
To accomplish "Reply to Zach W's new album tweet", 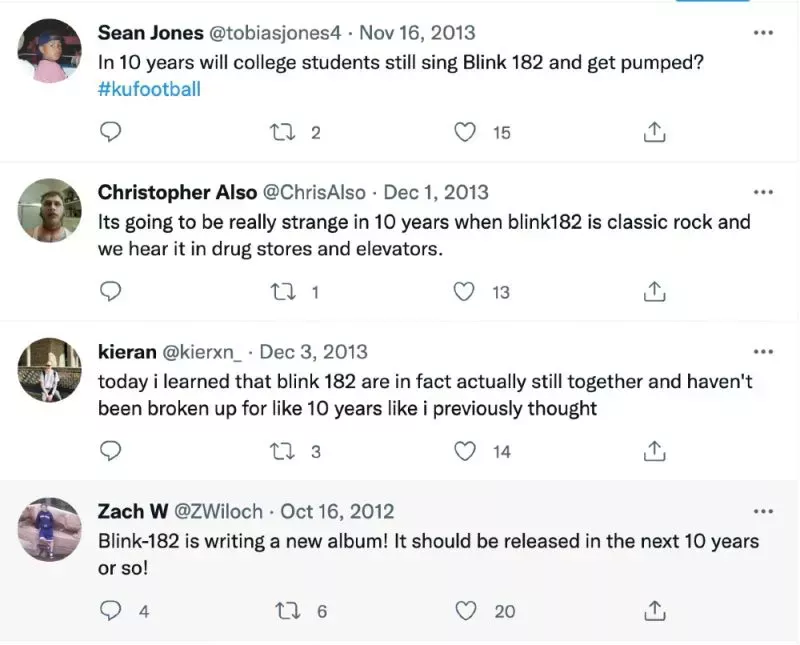I will tap(112, 610).
